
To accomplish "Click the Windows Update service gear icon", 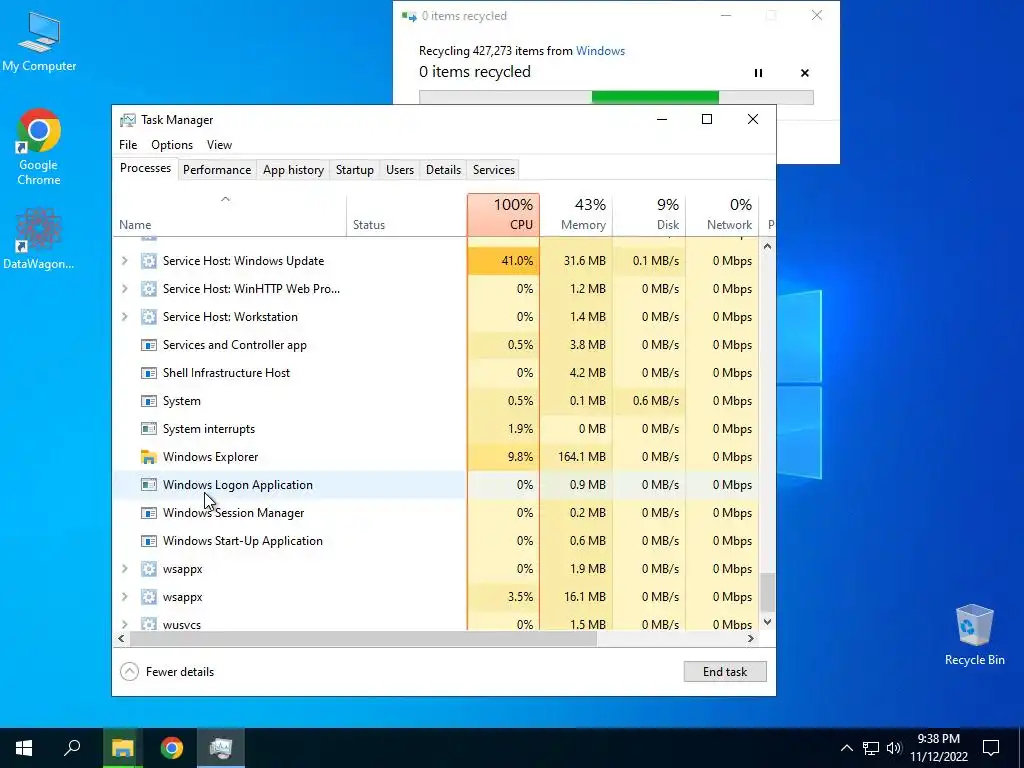I will [x=149, y=261].
